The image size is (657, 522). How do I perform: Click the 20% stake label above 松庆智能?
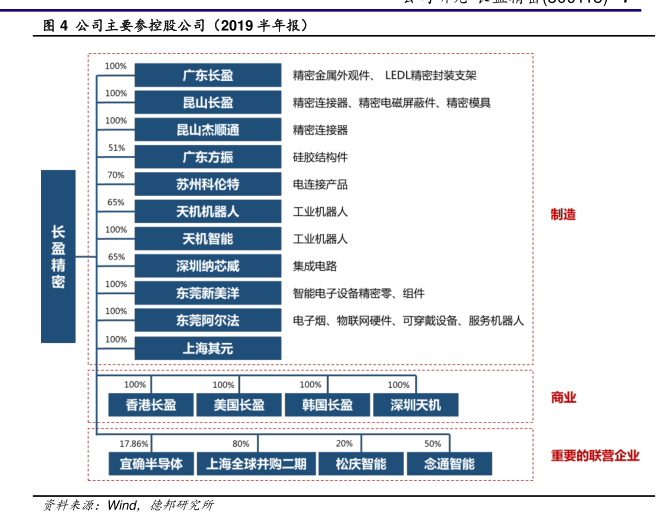click(x=344, y=443)
